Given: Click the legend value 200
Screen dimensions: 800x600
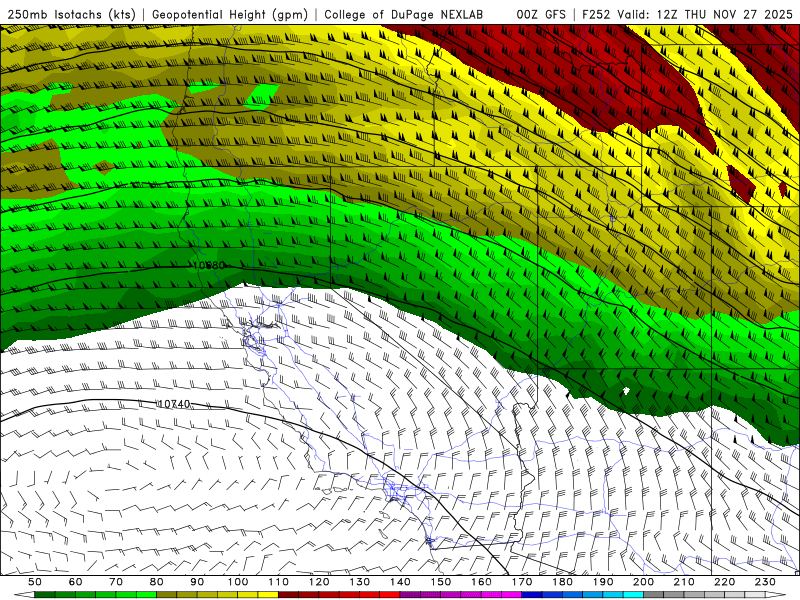Looking at the screenshot, I should coord(644,582).
